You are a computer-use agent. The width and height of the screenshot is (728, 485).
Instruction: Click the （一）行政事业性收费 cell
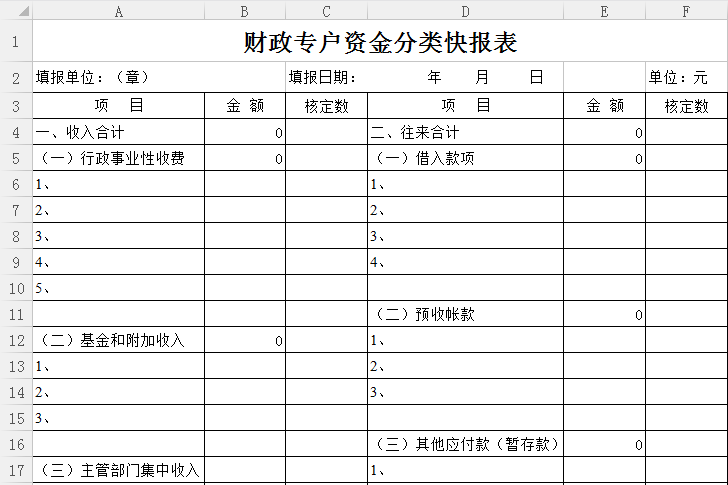click(x=118, y=158)
